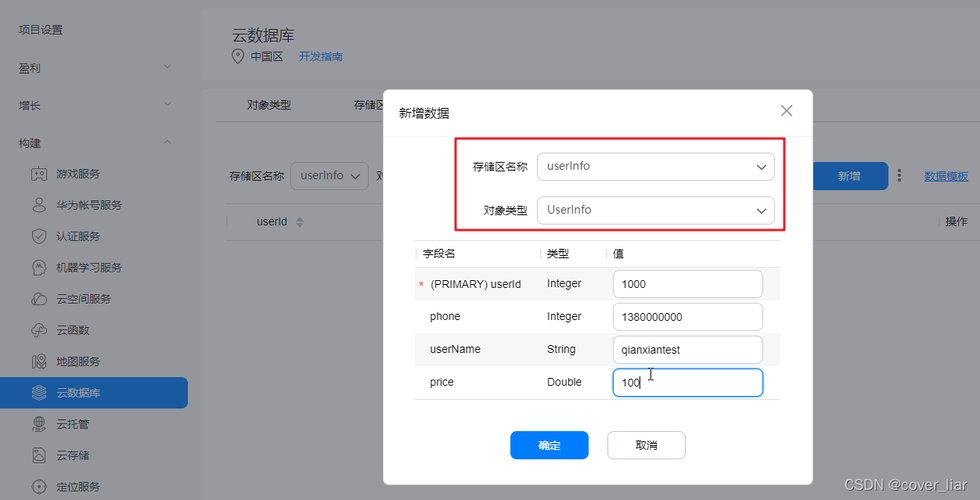
Task: Click the userName field with qianxiantest
Action: tap(688, 349)
